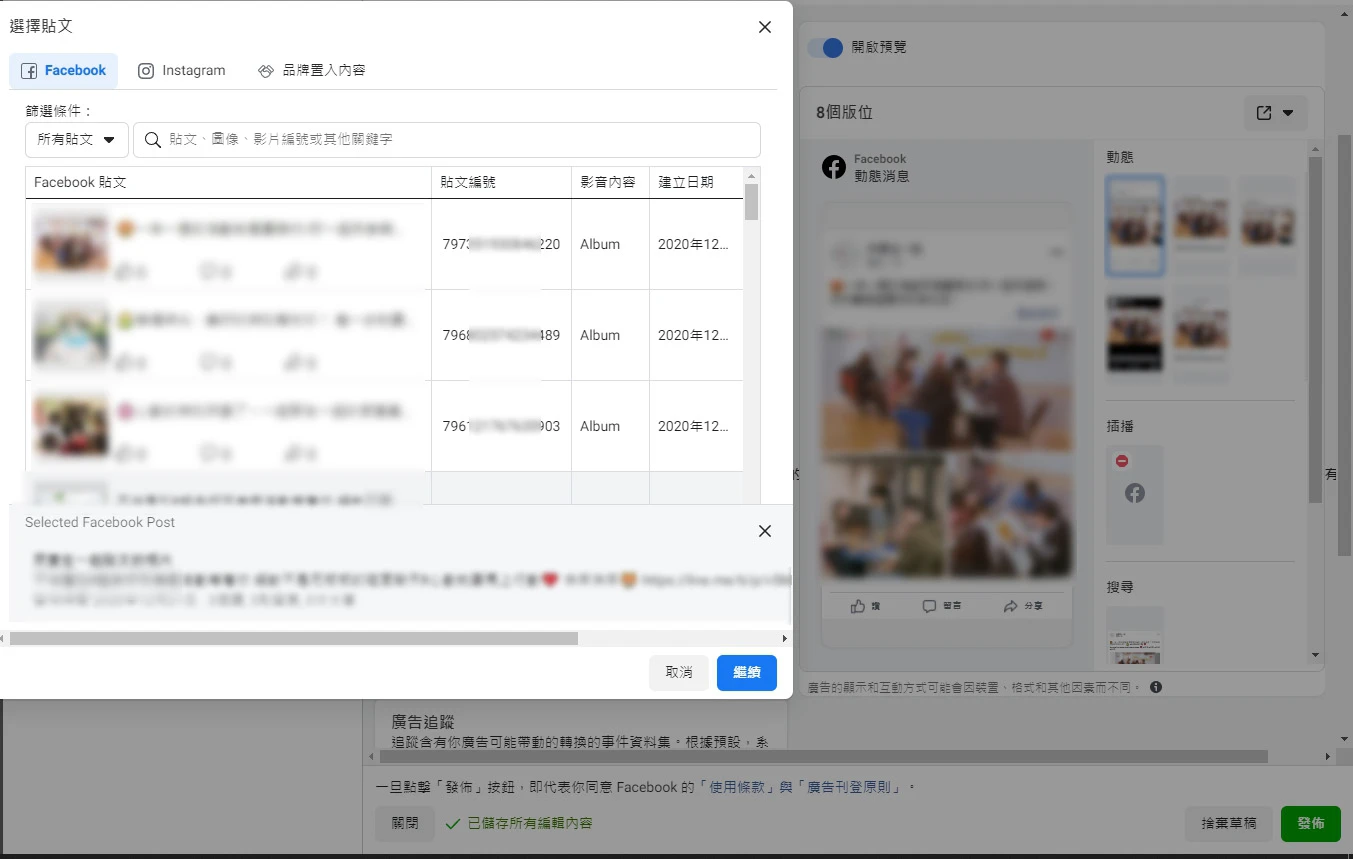
Task: Click the Facebook logo in feed preview header
Action: coord(833,167)
